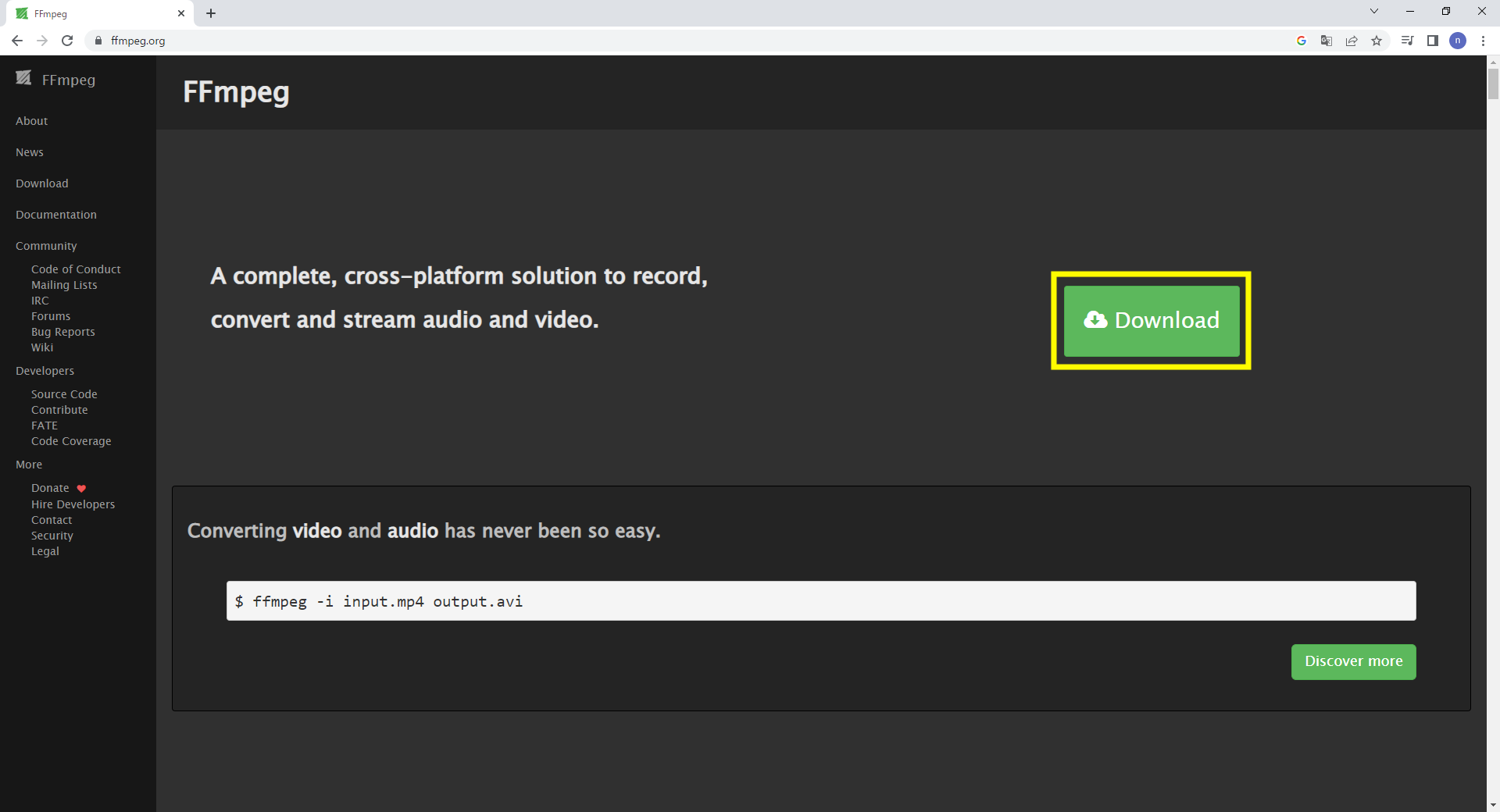Click the scrollbar up arrow
Screen dimensions: 1500x812
(1493, 62)
